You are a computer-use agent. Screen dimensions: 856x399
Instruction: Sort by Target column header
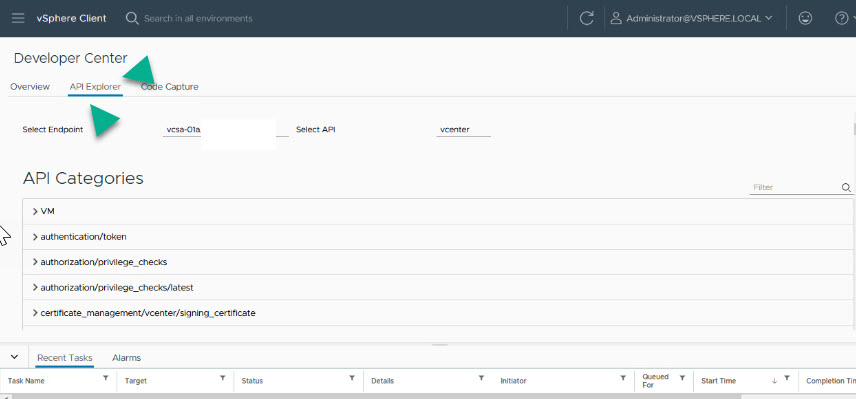click(135, 381)
